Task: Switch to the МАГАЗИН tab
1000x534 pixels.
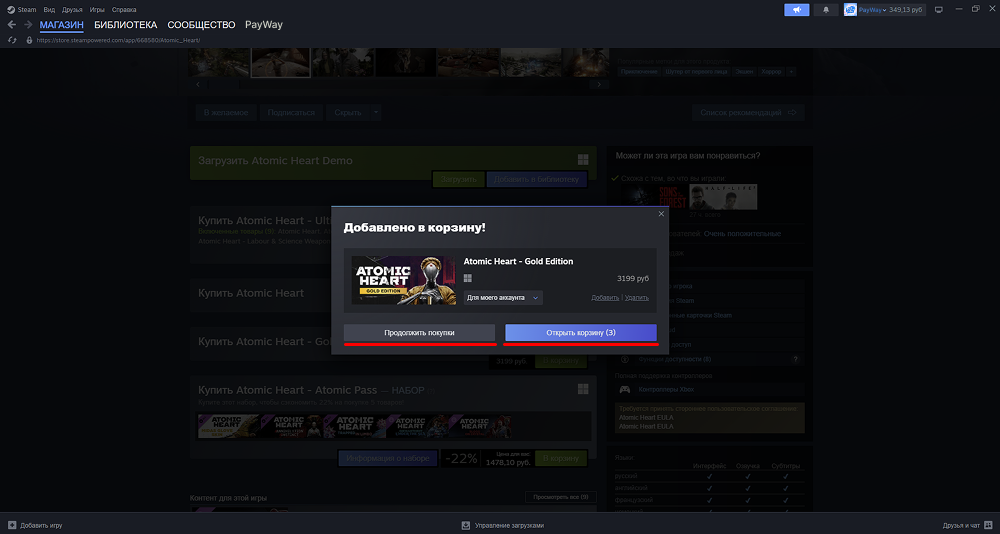Action: pyautogui.click(x=61, y=25)
